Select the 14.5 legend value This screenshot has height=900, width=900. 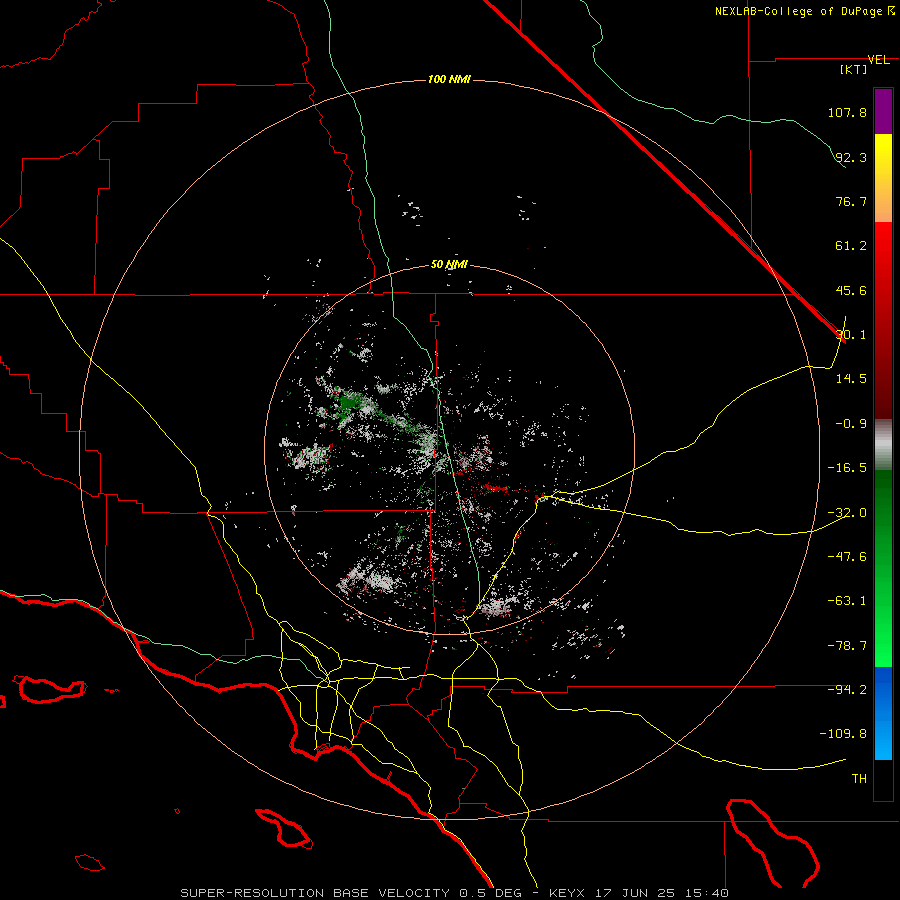pyautogui.click(x=851, y=379)
